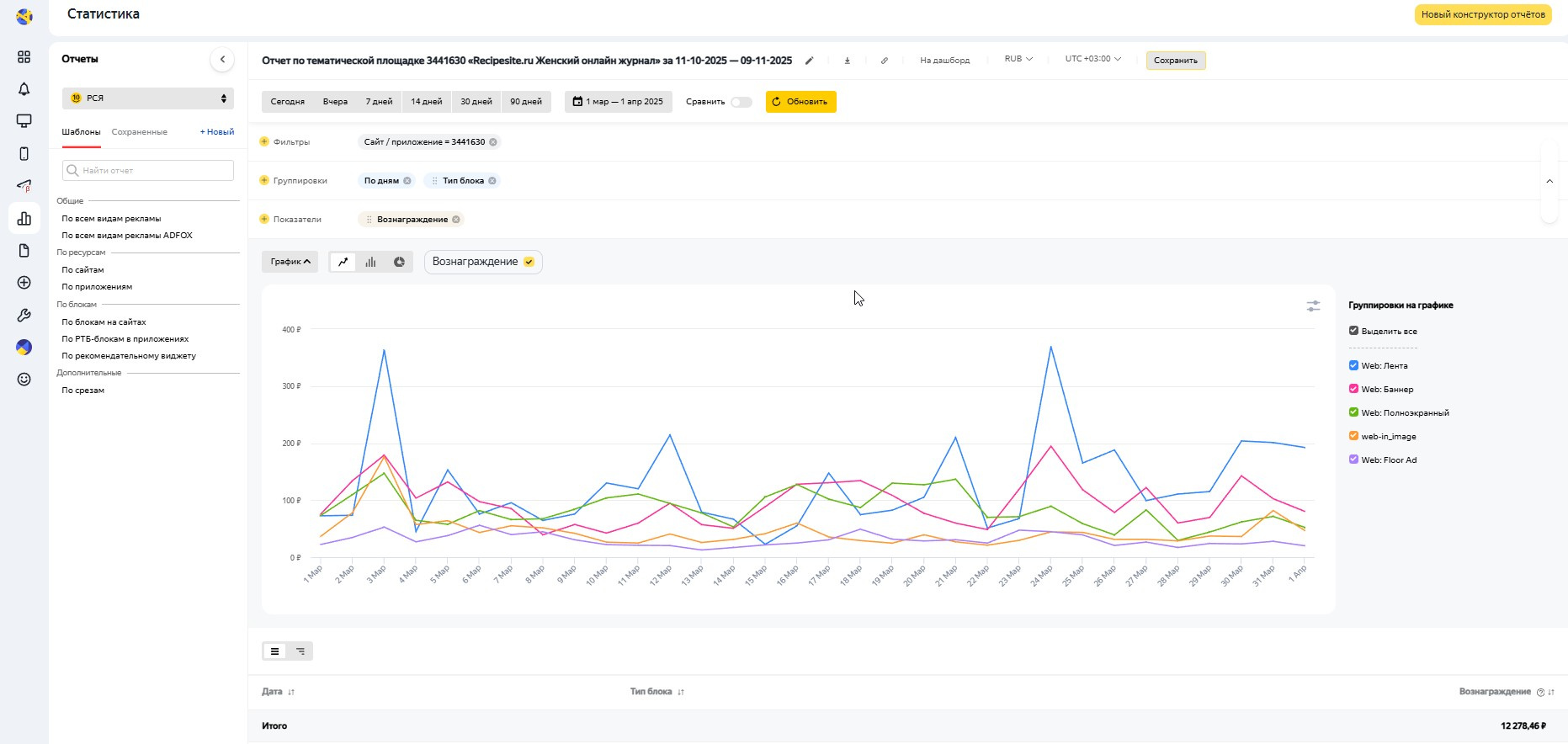Download the report using the download icon

pyautogui.click(x=848, y=61)
